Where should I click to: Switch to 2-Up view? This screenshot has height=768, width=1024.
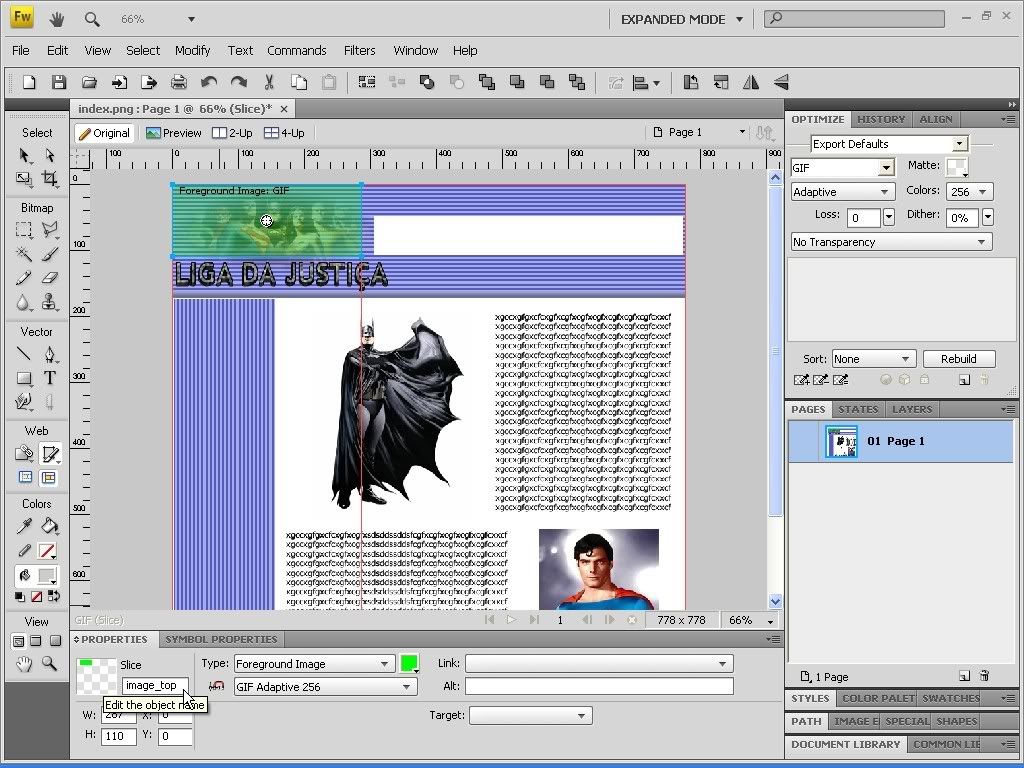(232, 133)
